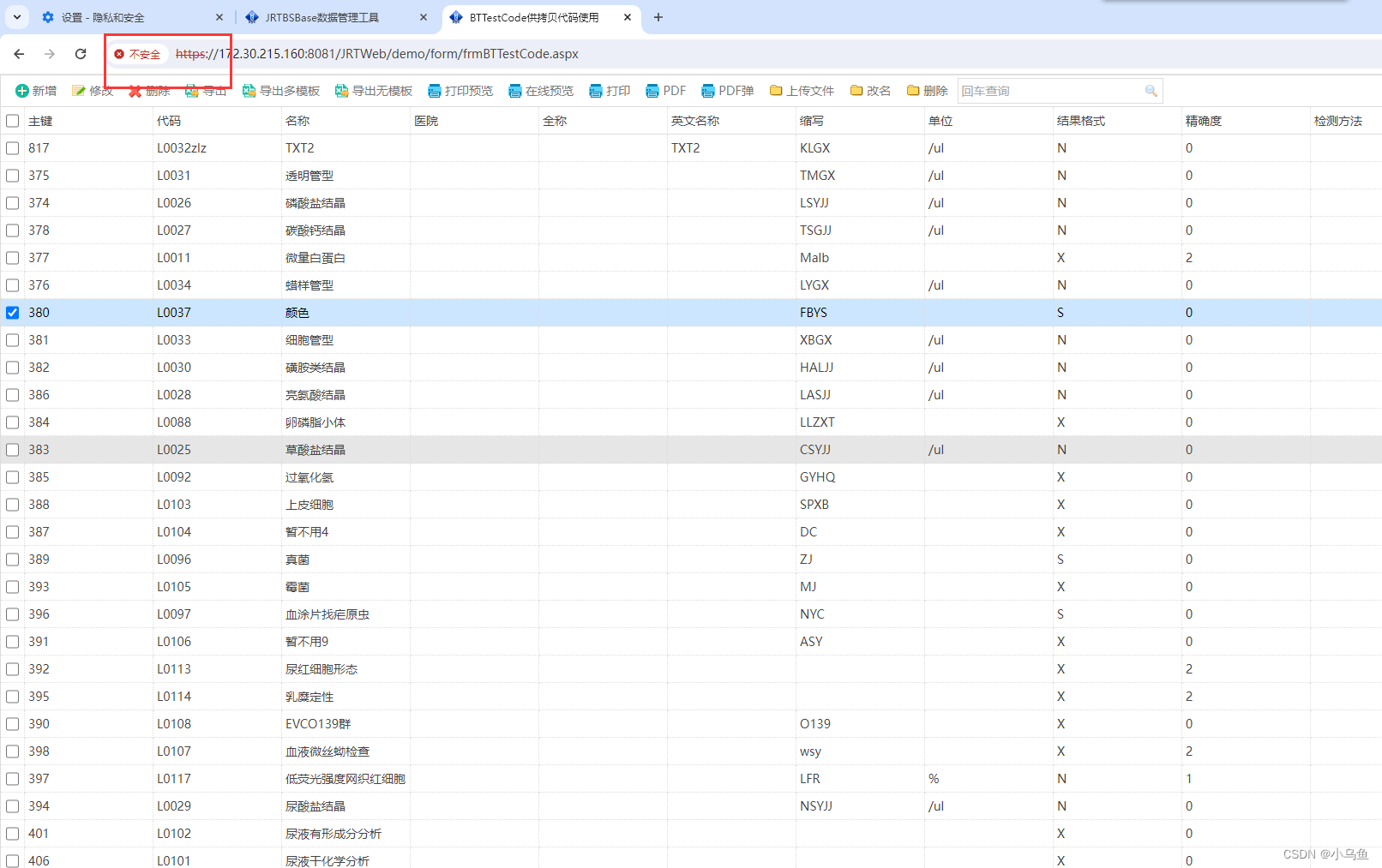Click the 导出多模板 export button
This screenshot has width=1382, height=868.
click(x=281, y=91)
